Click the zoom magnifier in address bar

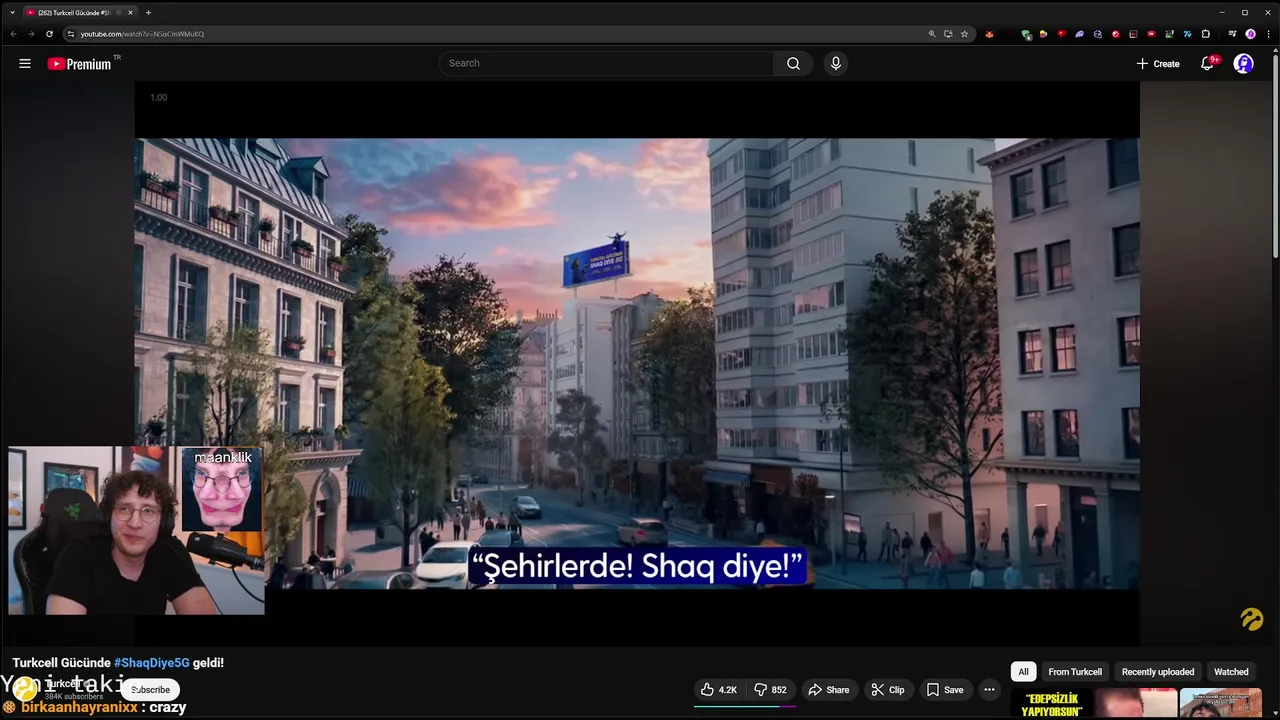932,34
